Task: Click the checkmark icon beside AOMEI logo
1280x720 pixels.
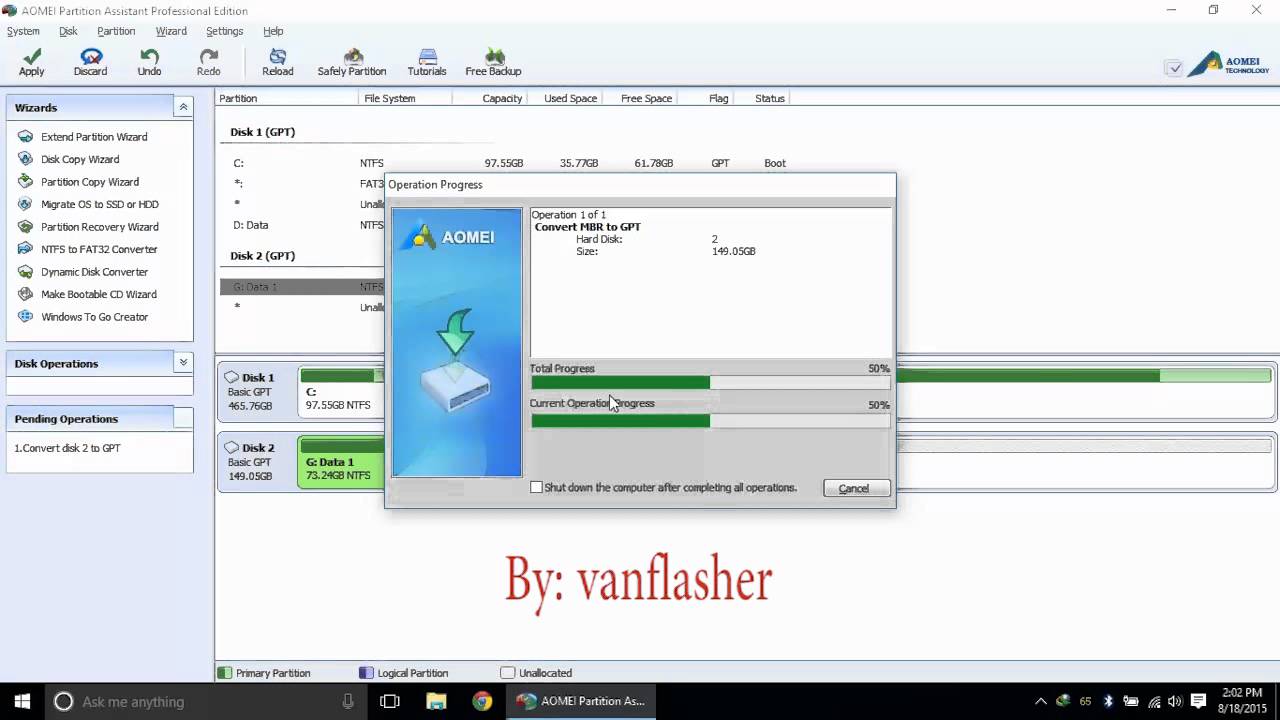Action: click(x=1175, y=68)
